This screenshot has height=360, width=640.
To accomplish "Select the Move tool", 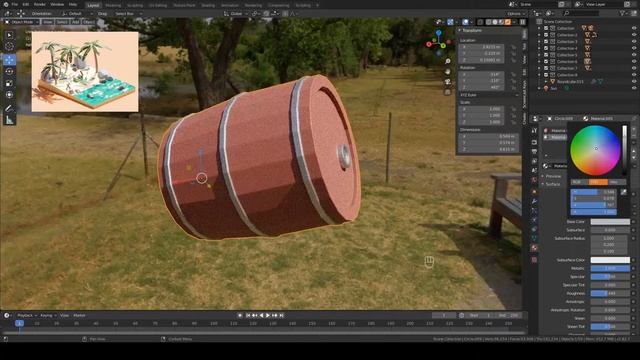I will pyautogui.click(x=9, y=60).
